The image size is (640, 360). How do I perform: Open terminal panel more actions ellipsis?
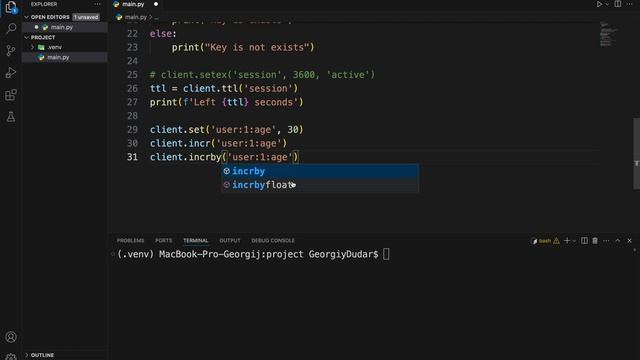pos(606,241)
